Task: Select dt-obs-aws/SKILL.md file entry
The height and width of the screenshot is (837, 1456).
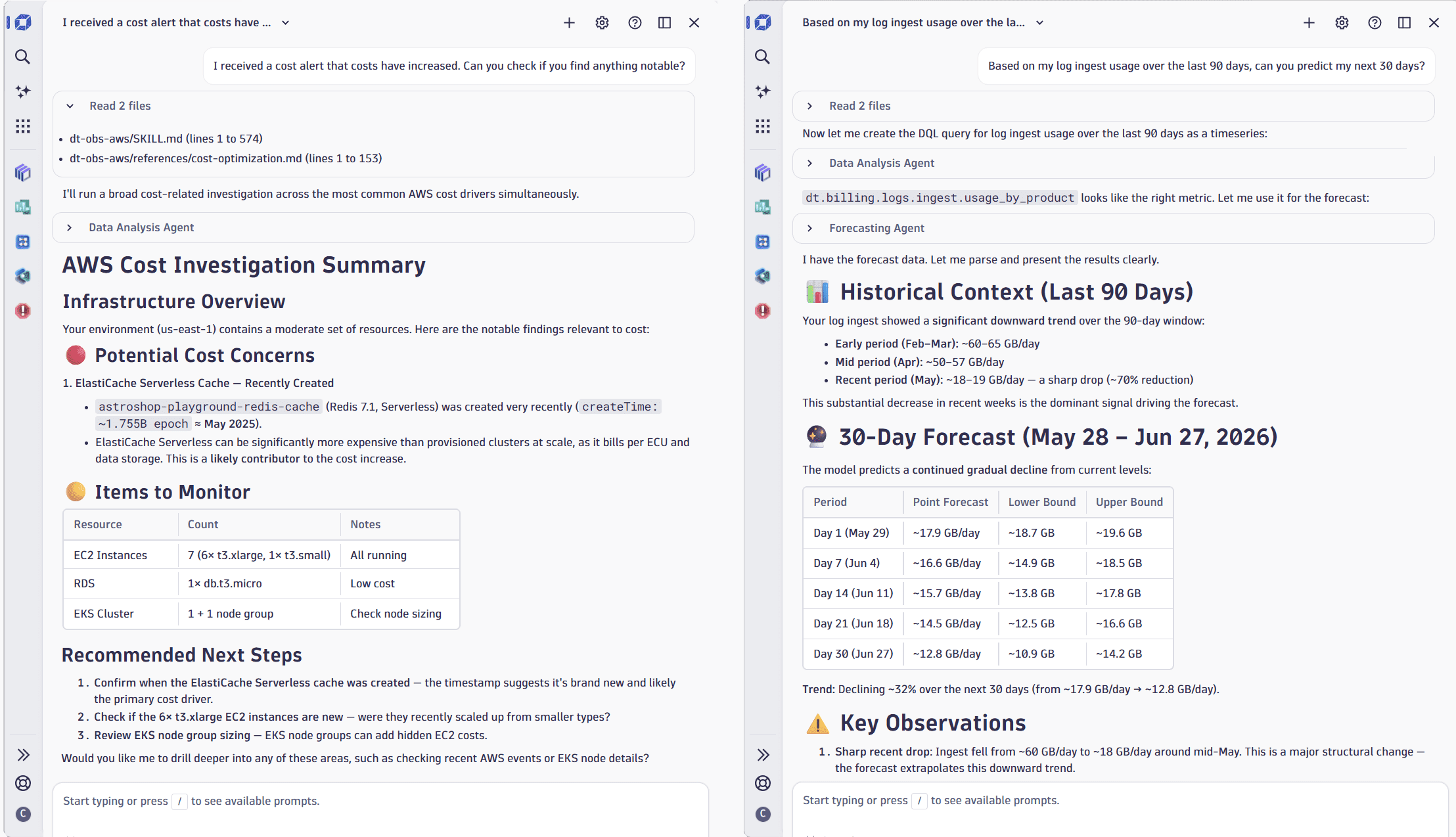Action: click(166, 139)
